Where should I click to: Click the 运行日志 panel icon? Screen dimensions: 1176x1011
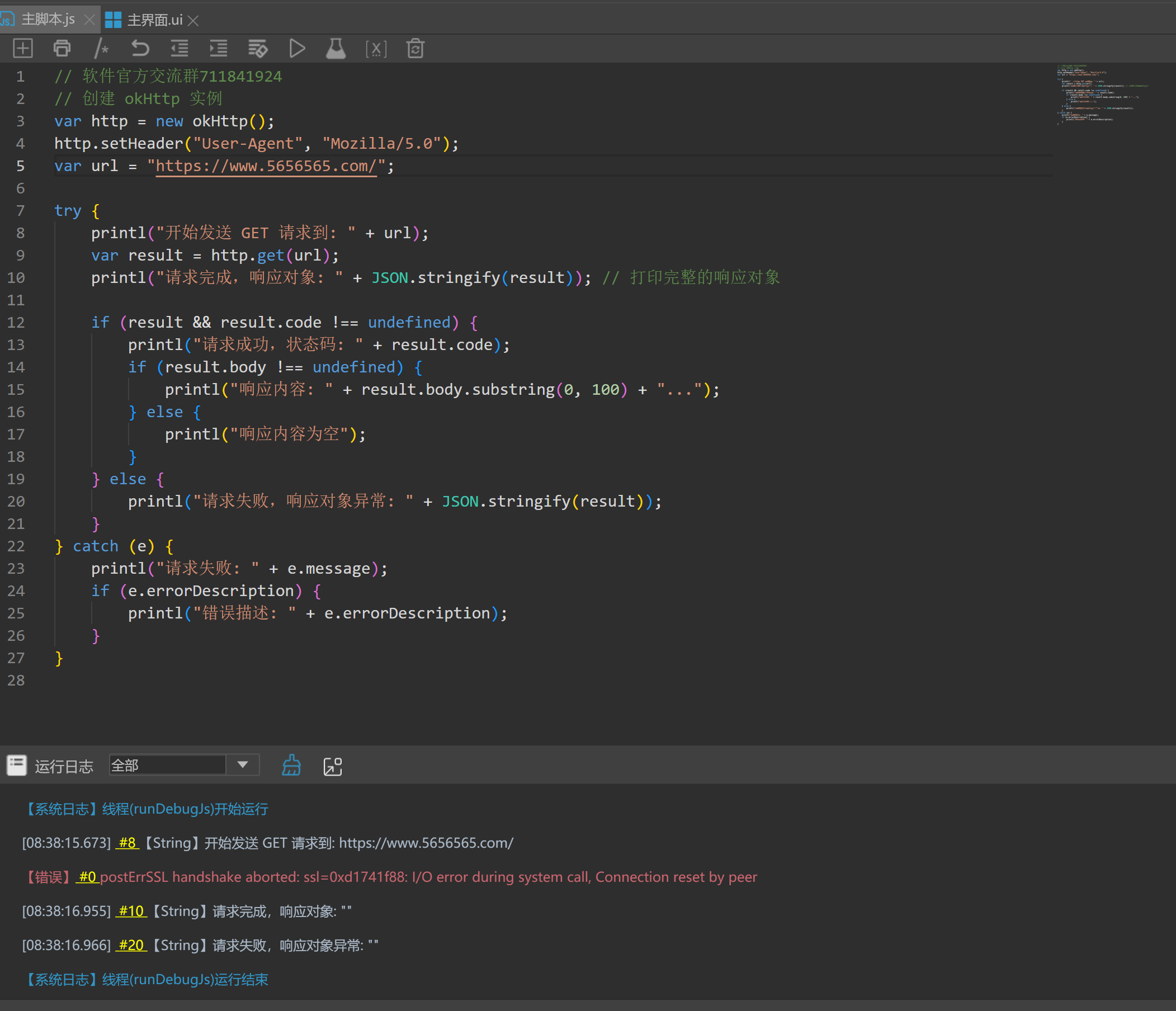(x=16, y=765)
